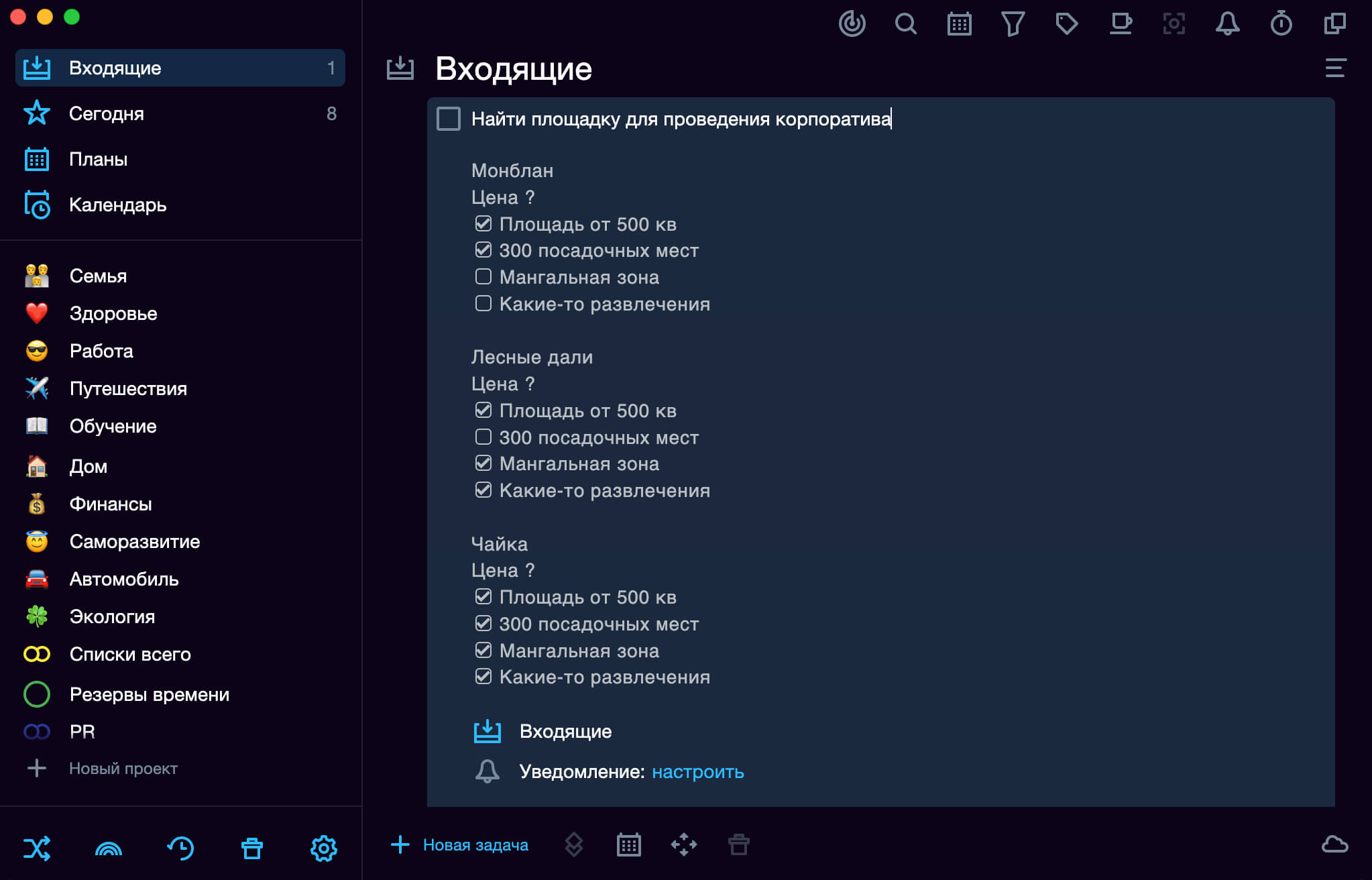Click the настроить notification link

click(x=697, y=771)
